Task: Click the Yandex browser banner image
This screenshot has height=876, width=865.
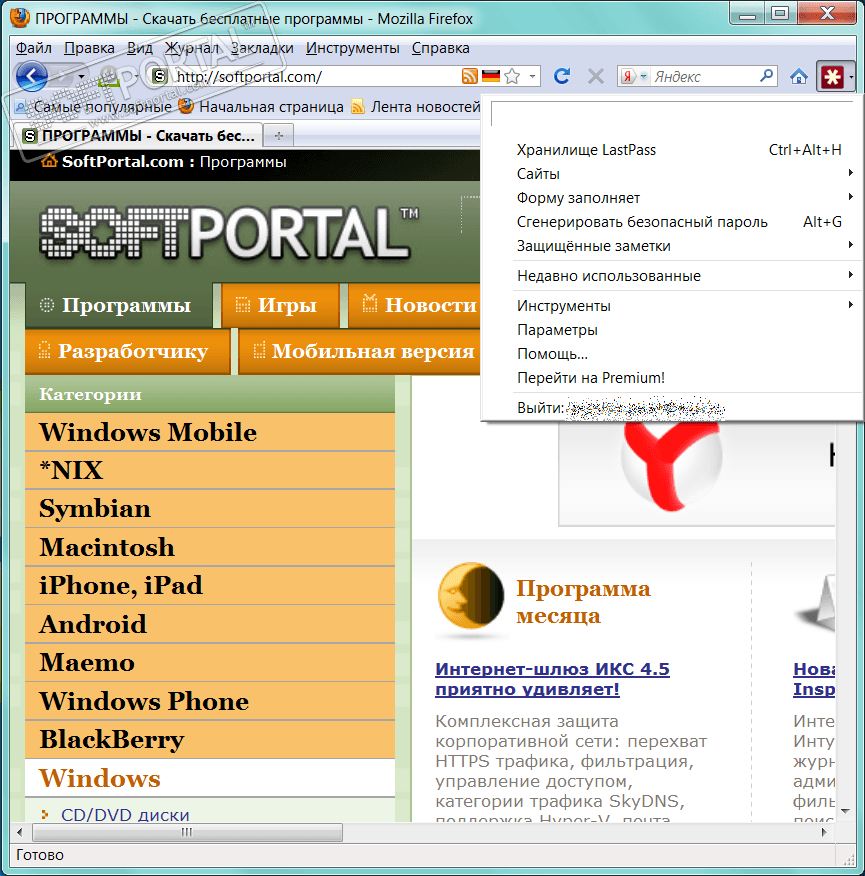Action: (x=696, y=473)
